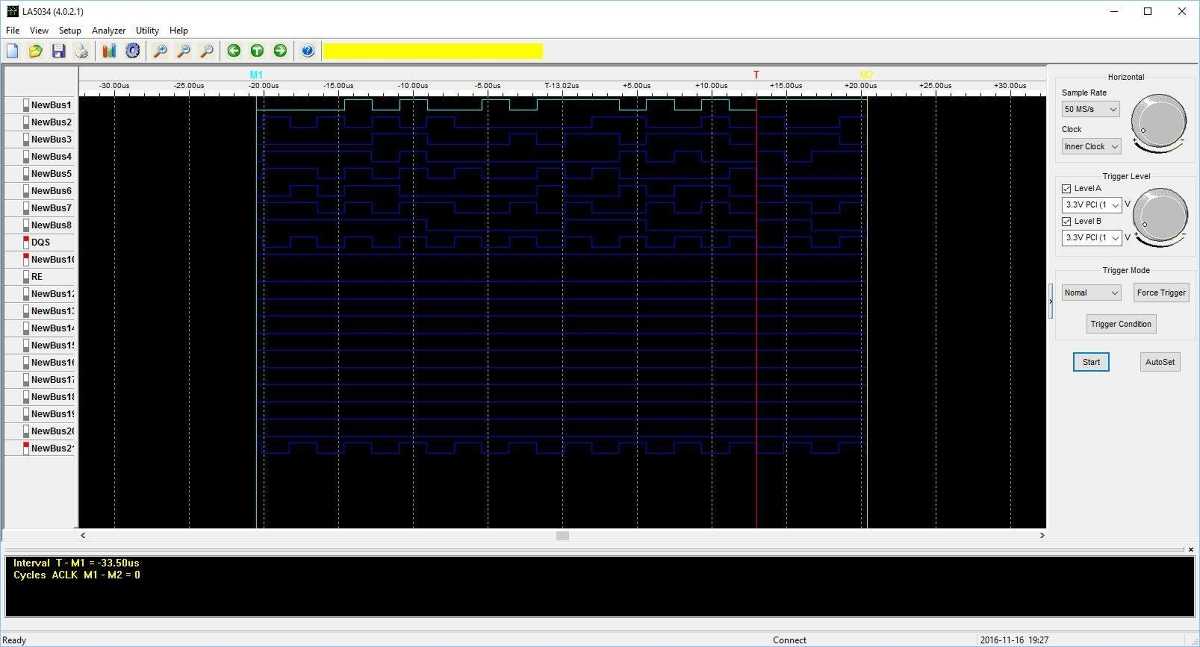Screen dimensions: 1200x647
Task: Click the DQS channel trigger icon
Action: point(26,242)
